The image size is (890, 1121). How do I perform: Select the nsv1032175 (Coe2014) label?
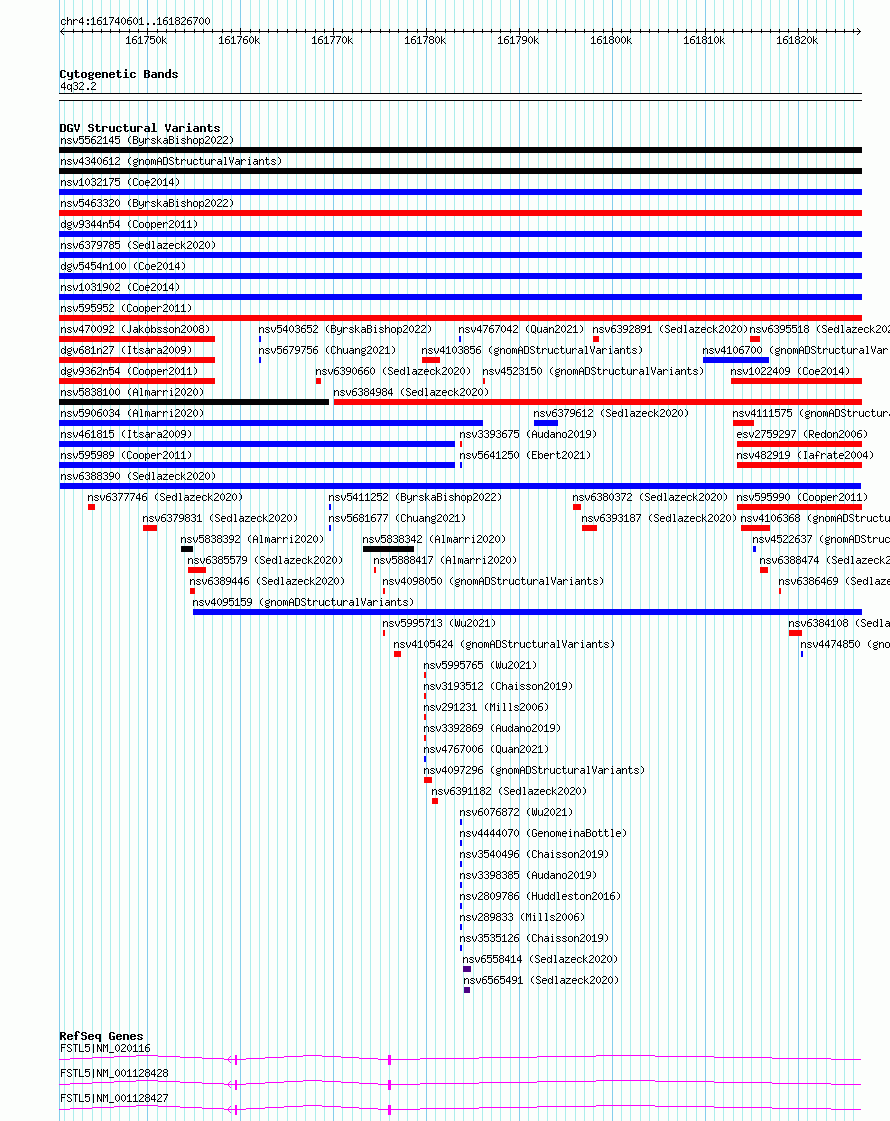pyautogui.click(x=120, y=182)
